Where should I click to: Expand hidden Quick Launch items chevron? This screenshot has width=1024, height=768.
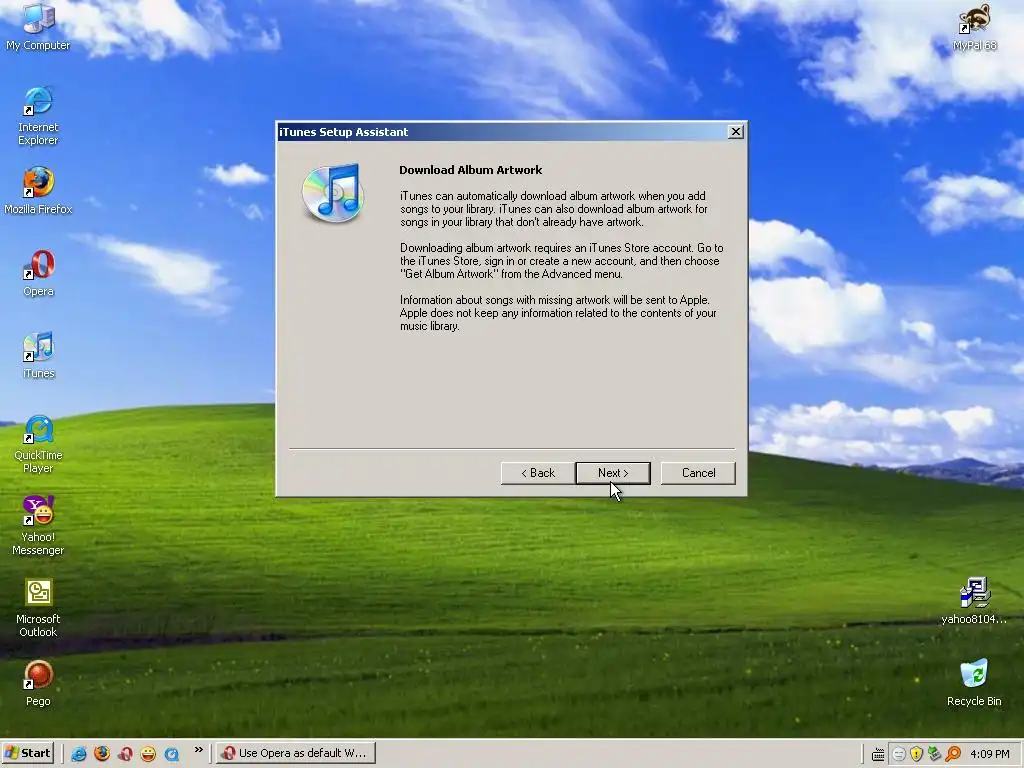(x=199, y=750)
